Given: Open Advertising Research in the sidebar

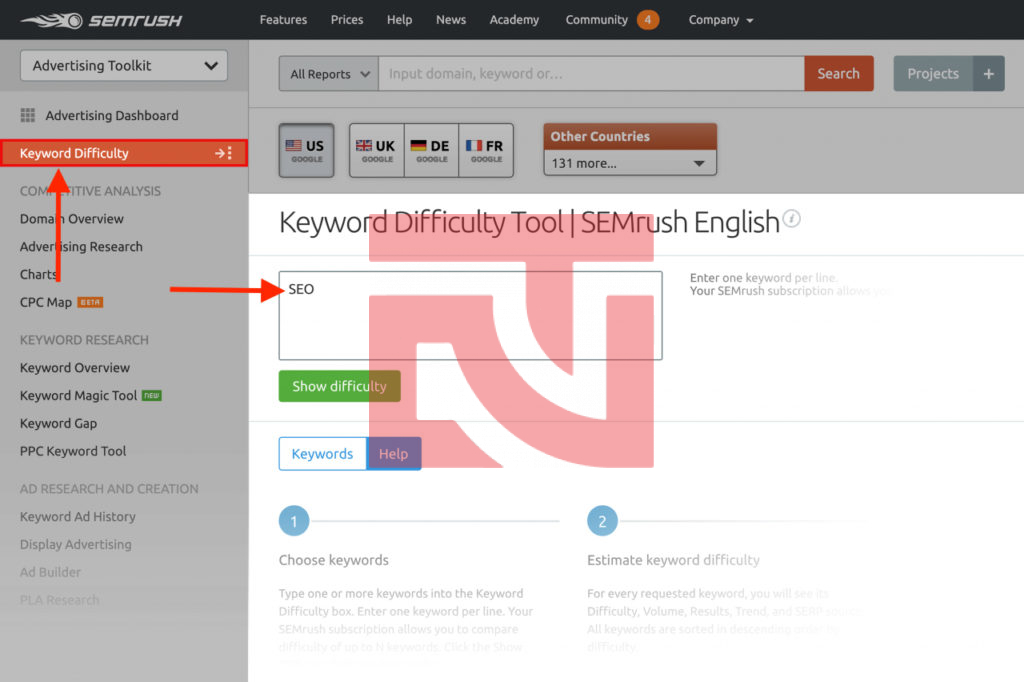Looking at the screenshot, I should click(81, 247).
